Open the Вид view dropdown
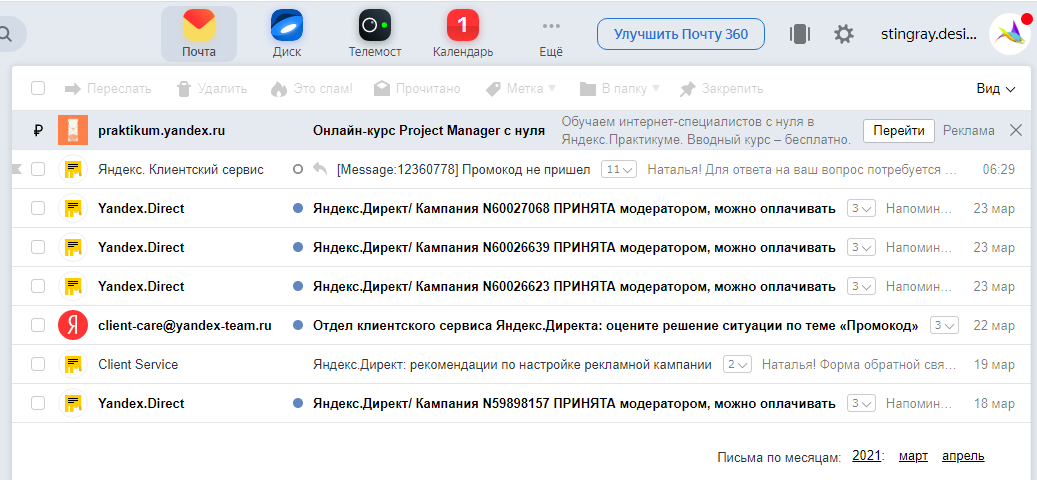 [995, 89]
